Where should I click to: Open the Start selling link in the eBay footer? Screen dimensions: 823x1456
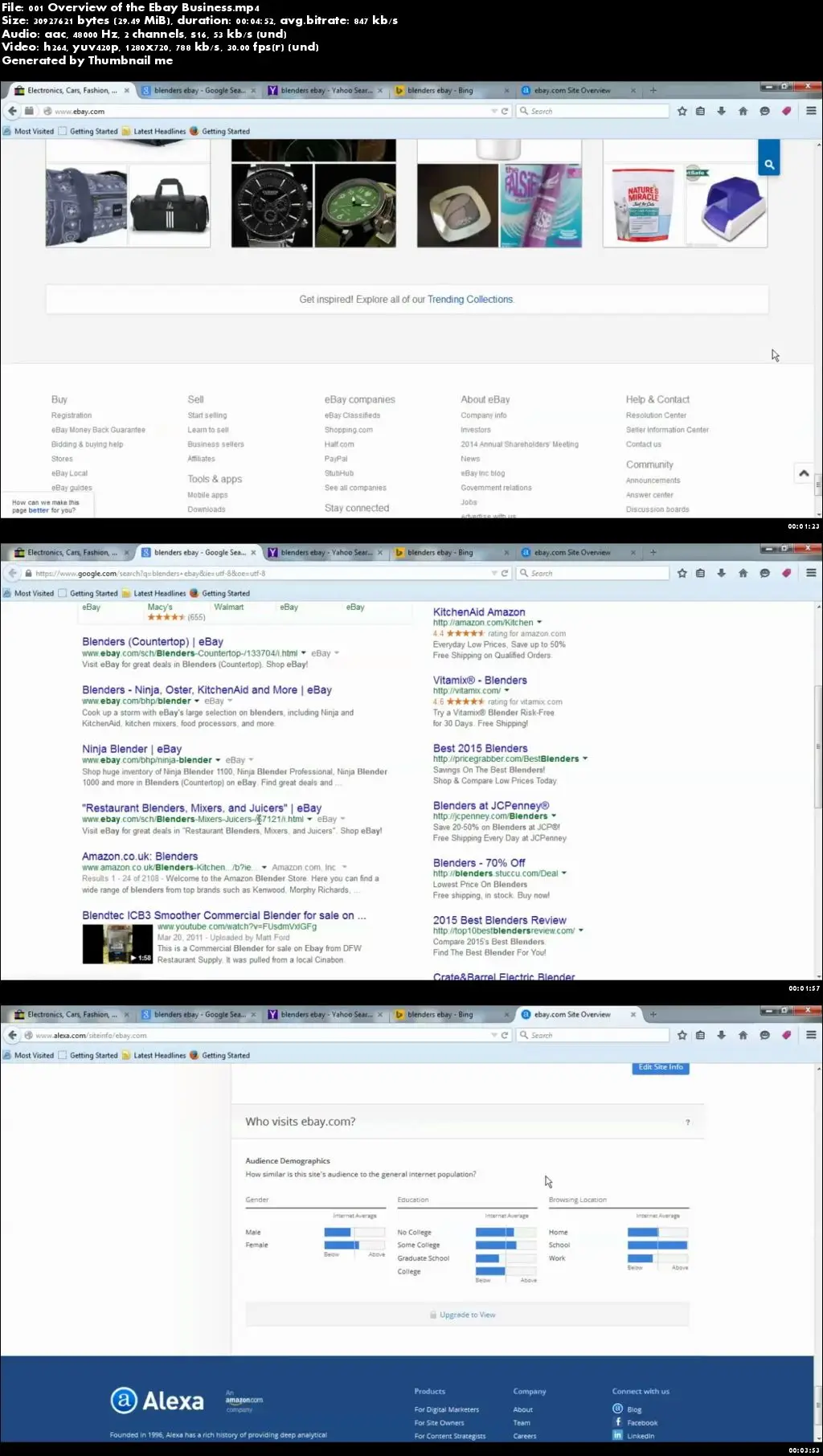pos(207,415)
